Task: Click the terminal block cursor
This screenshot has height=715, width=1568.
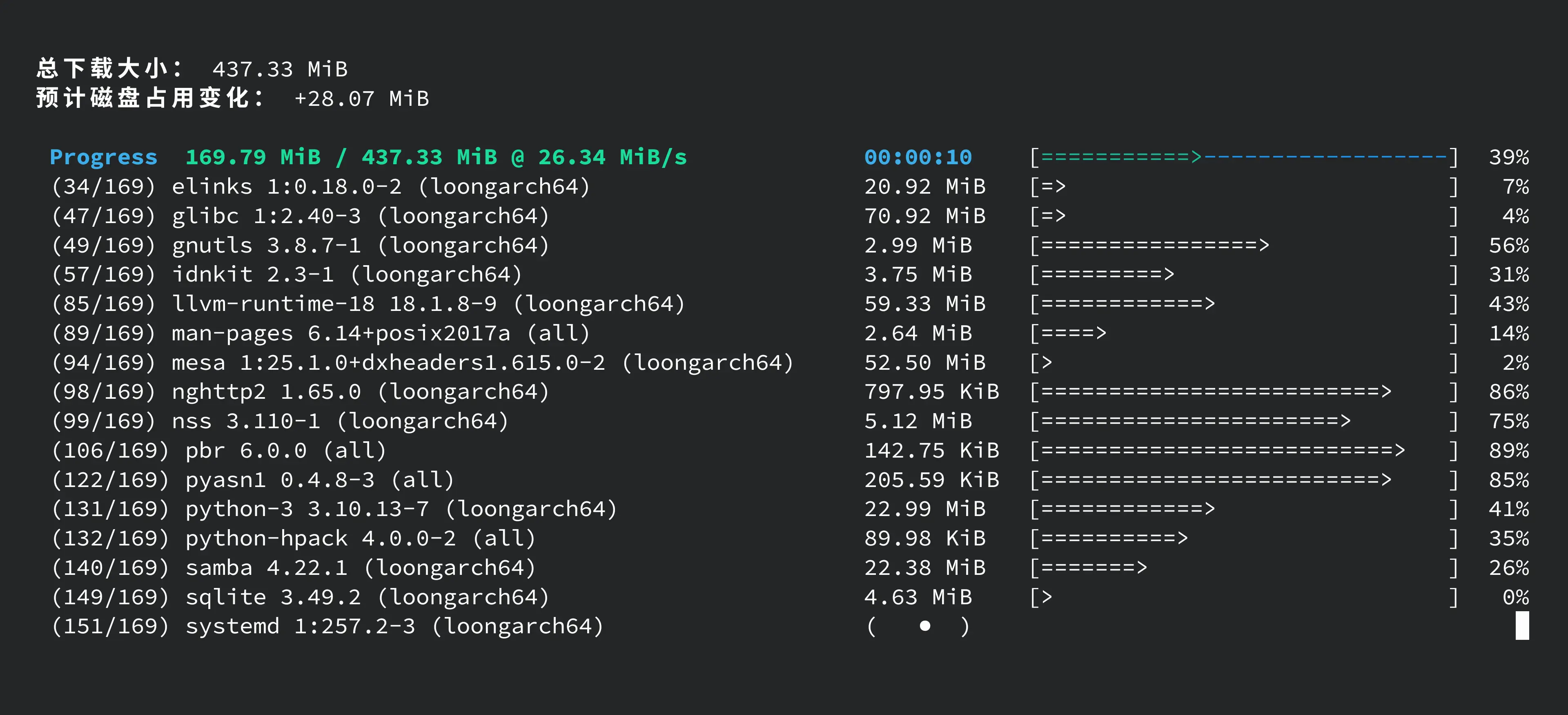Action: click(1522, 626)
